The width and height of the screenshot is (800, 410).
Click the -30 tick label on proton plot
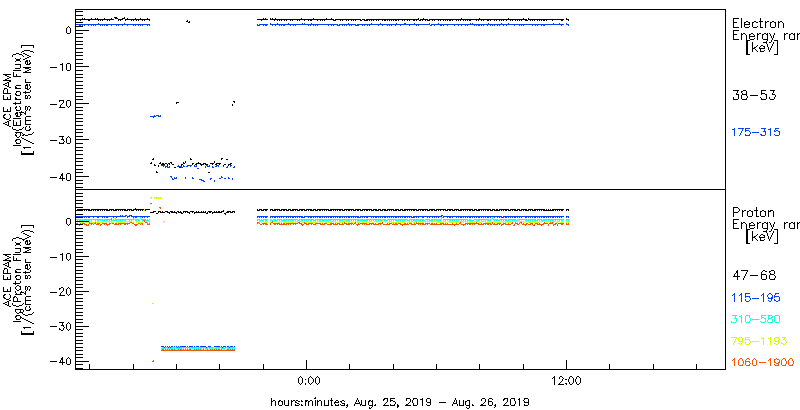[62, 326]
